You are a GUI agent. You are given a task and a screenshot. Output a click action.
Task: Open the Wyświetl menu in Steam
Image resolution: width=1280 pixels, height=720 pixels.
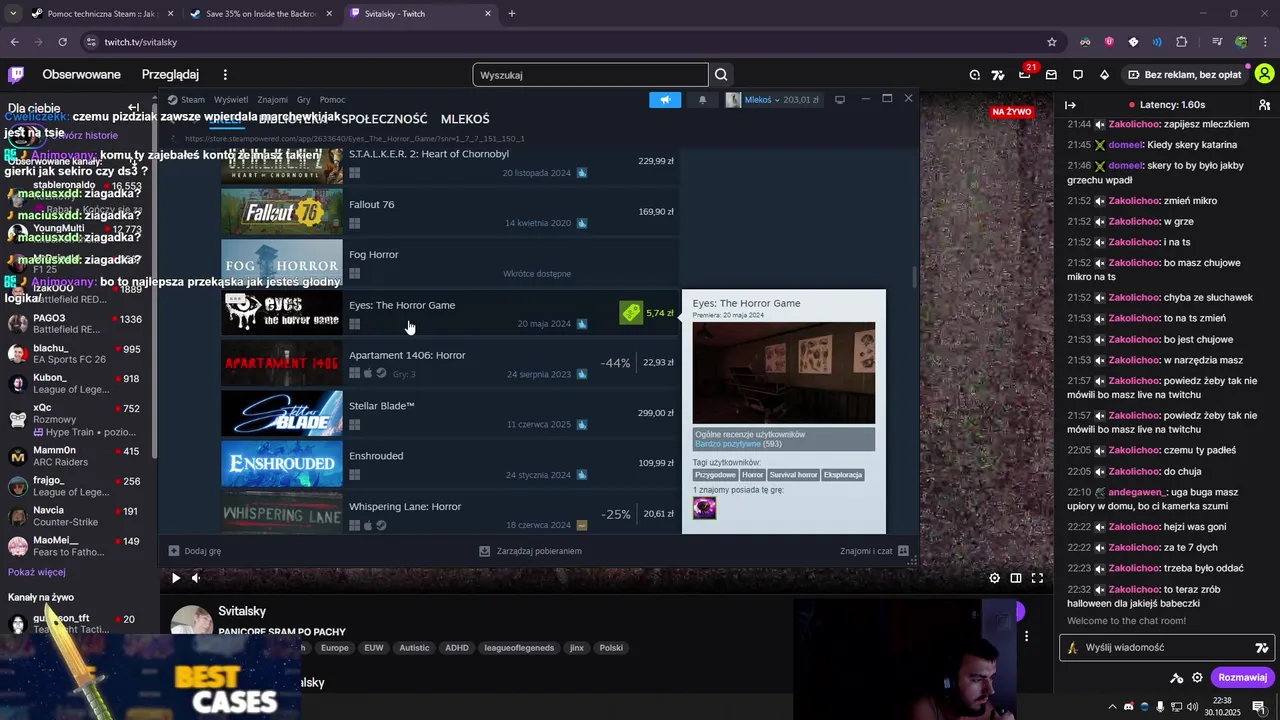(231, 100)
